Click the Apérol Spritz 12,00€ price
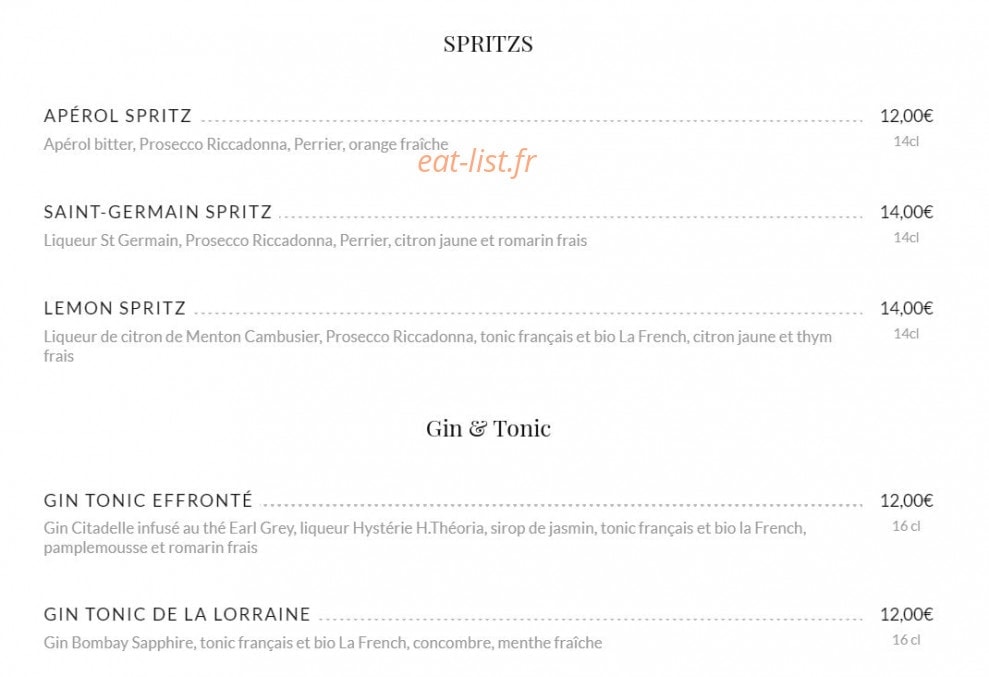This screenshot has width=989, height=677. coord(906,115)
